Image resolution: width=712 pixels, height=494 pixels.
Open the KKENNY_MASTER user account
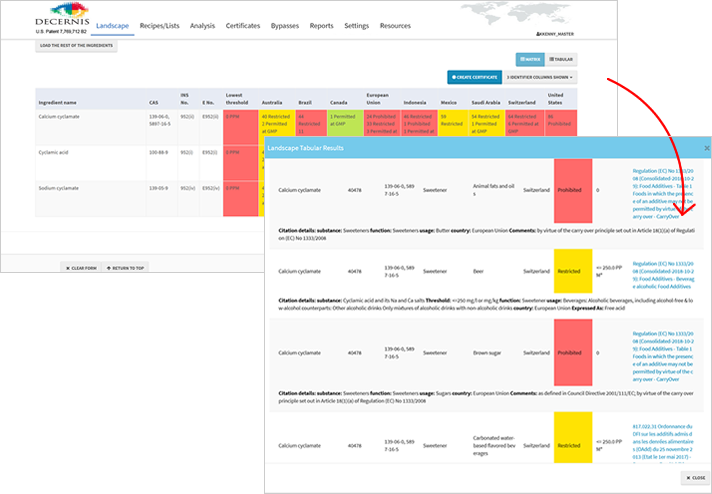click(554, 34)
